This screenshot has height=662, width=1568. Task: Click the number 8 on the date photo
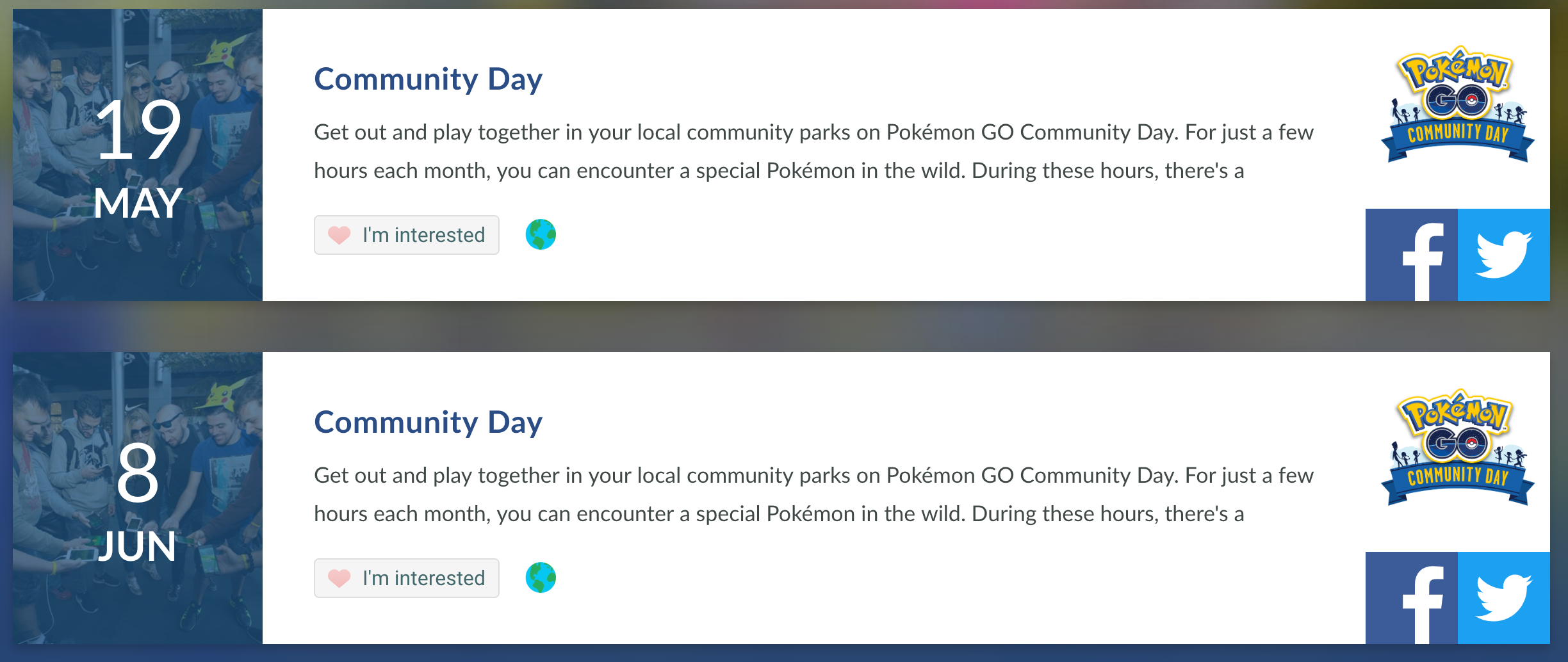(x=138, y=473)
